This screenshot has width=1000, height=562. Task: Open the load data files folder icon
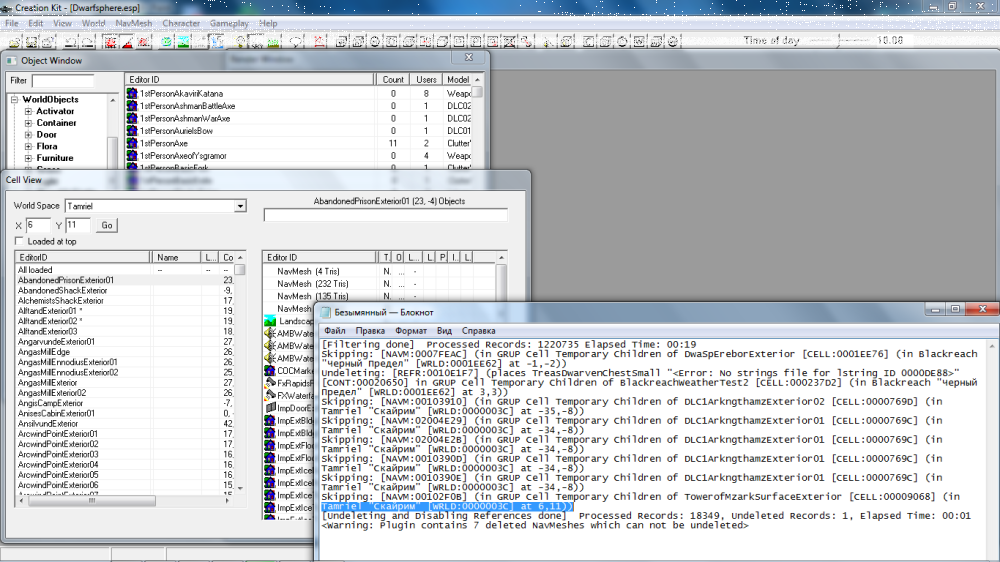tap(14, 42)
